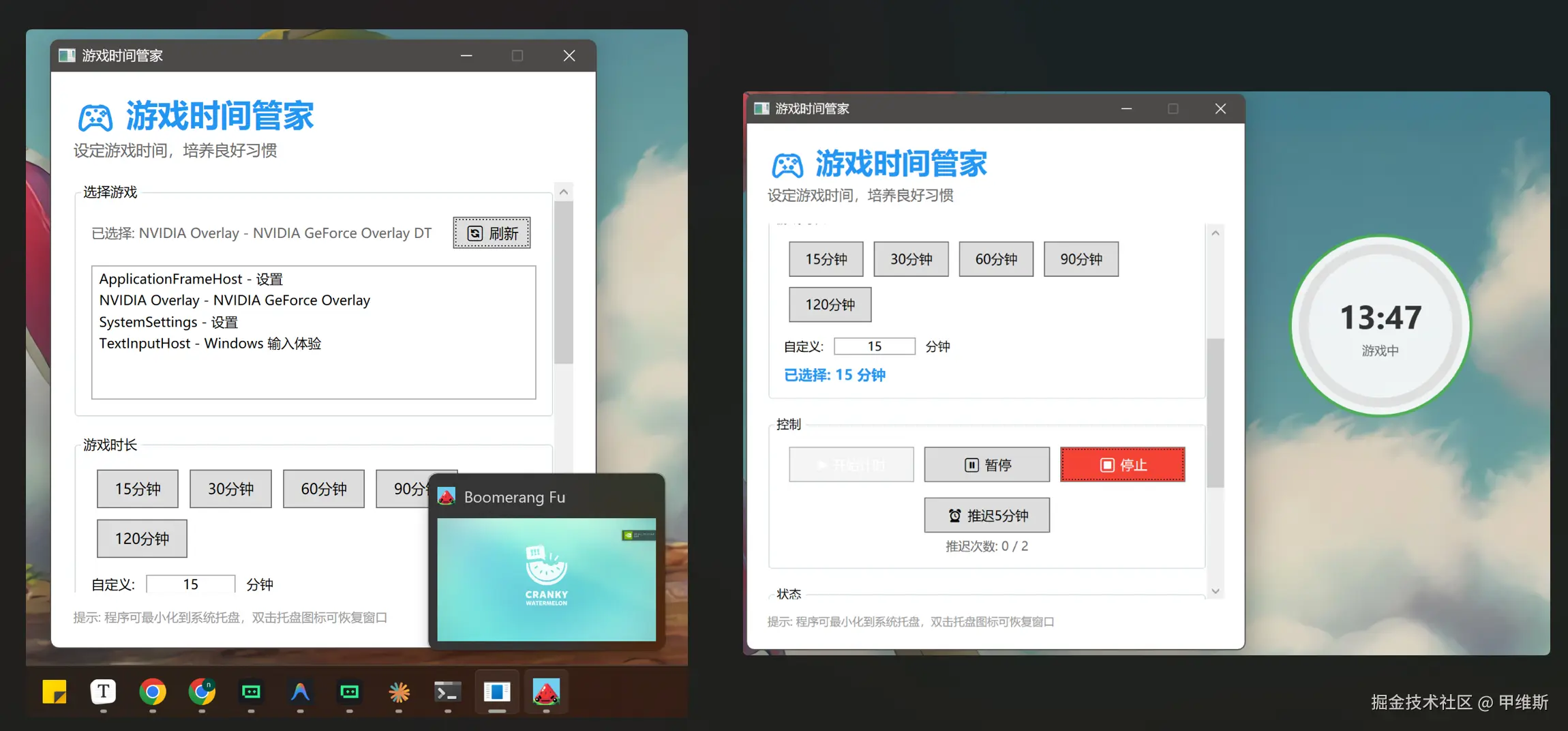Switch to the terminal app in taskbar
The height and width of the screenshot is (731, 1568).
(x=448, y=692)
